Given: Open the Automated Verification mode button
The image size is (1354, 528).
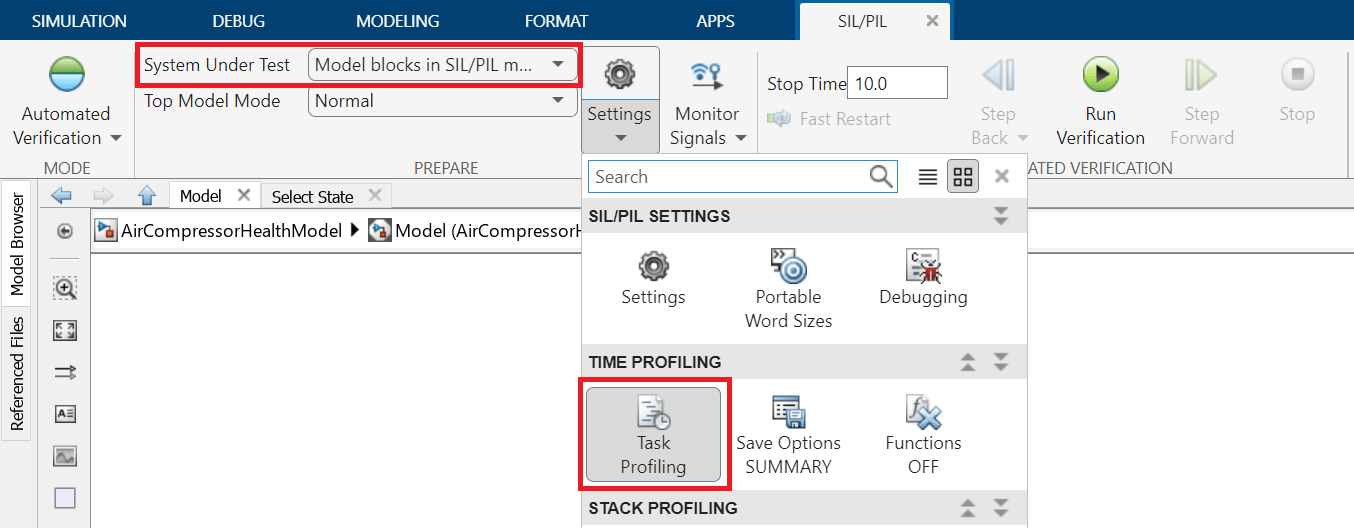Looking at the screenshot, I should tap(67, 100).
